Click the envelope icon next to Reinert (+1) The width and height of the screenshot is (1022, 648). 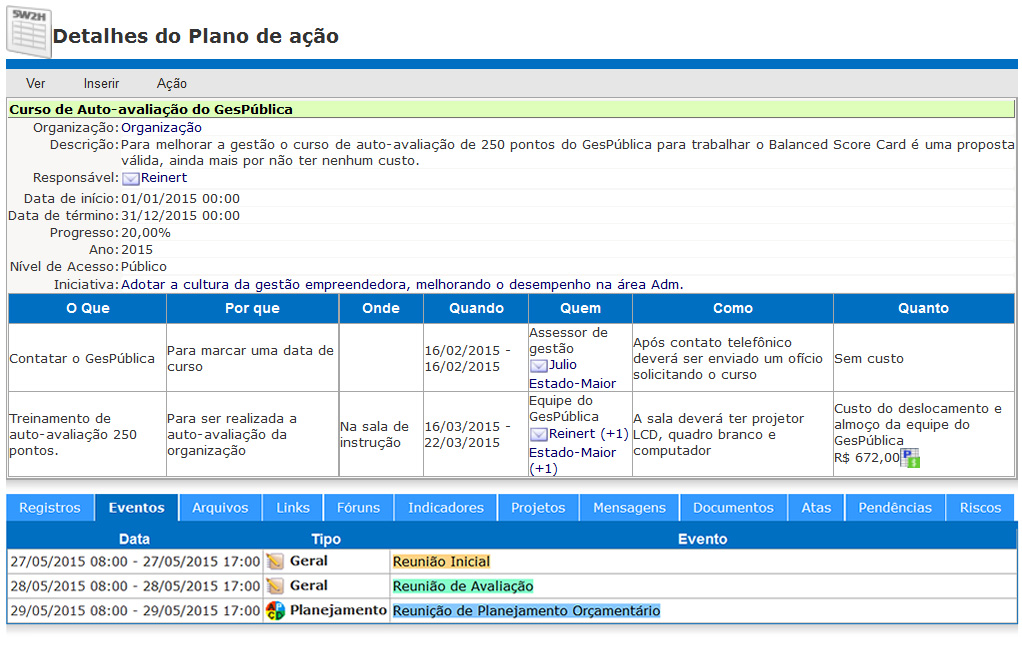(x=538, y=435)
